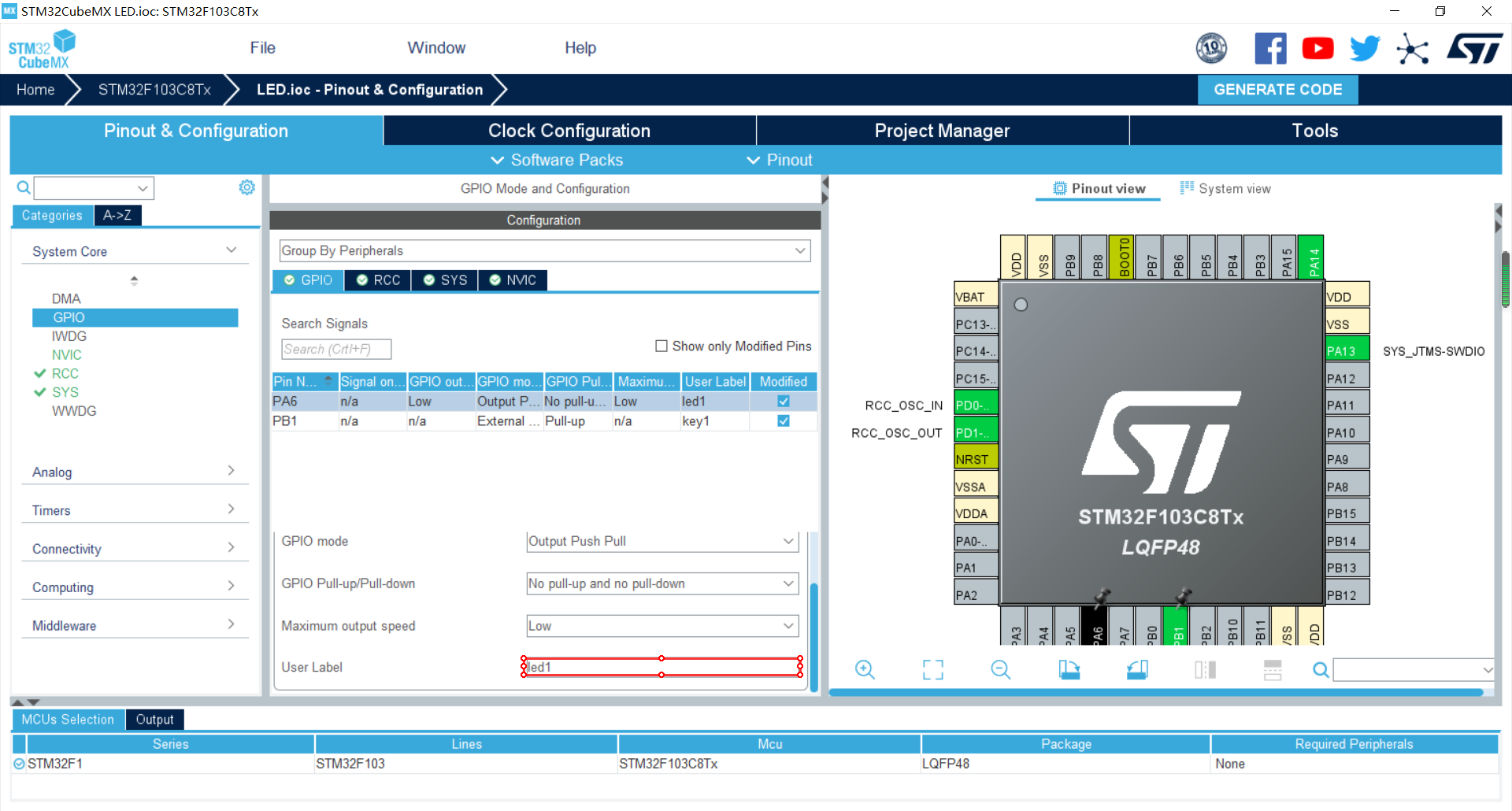Screen dimensions: 1512x811
Task: Select the PA6 pin on the chip
Action: pyautogui.click(x=1096, y=626)
